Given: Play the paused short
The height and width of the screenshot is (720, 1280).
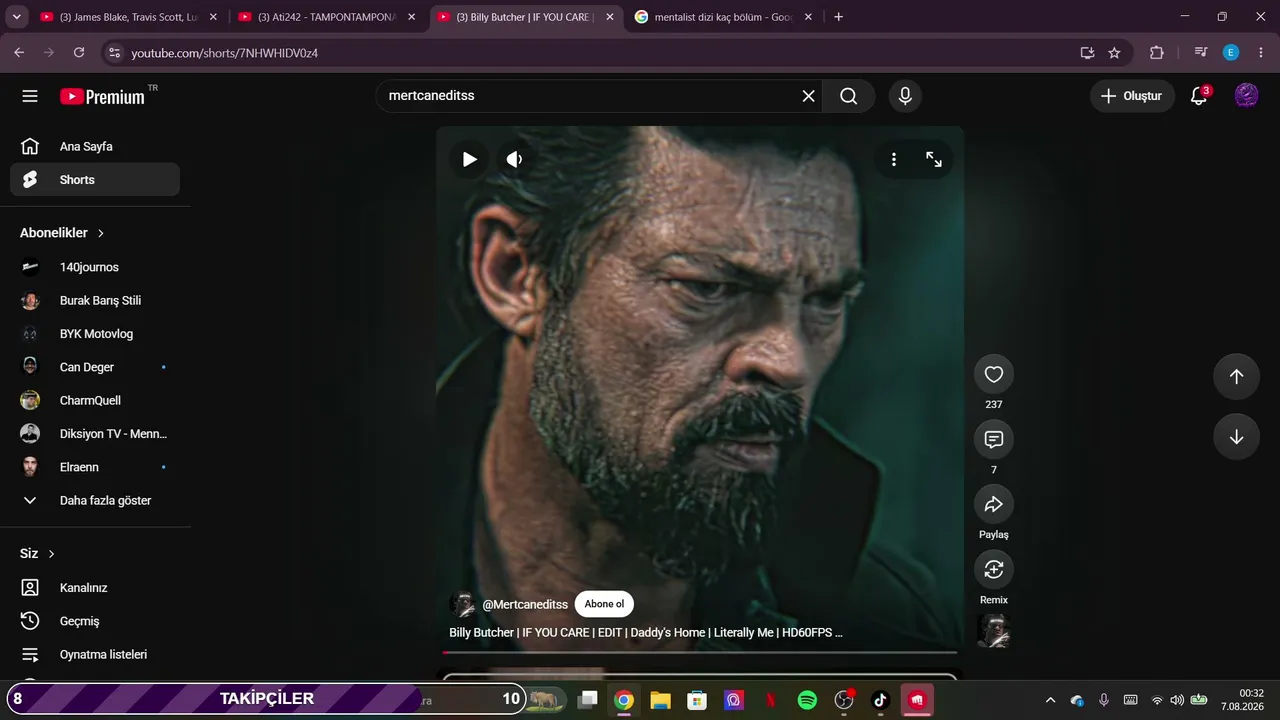Looking at the screenshot, I should 469,159.
